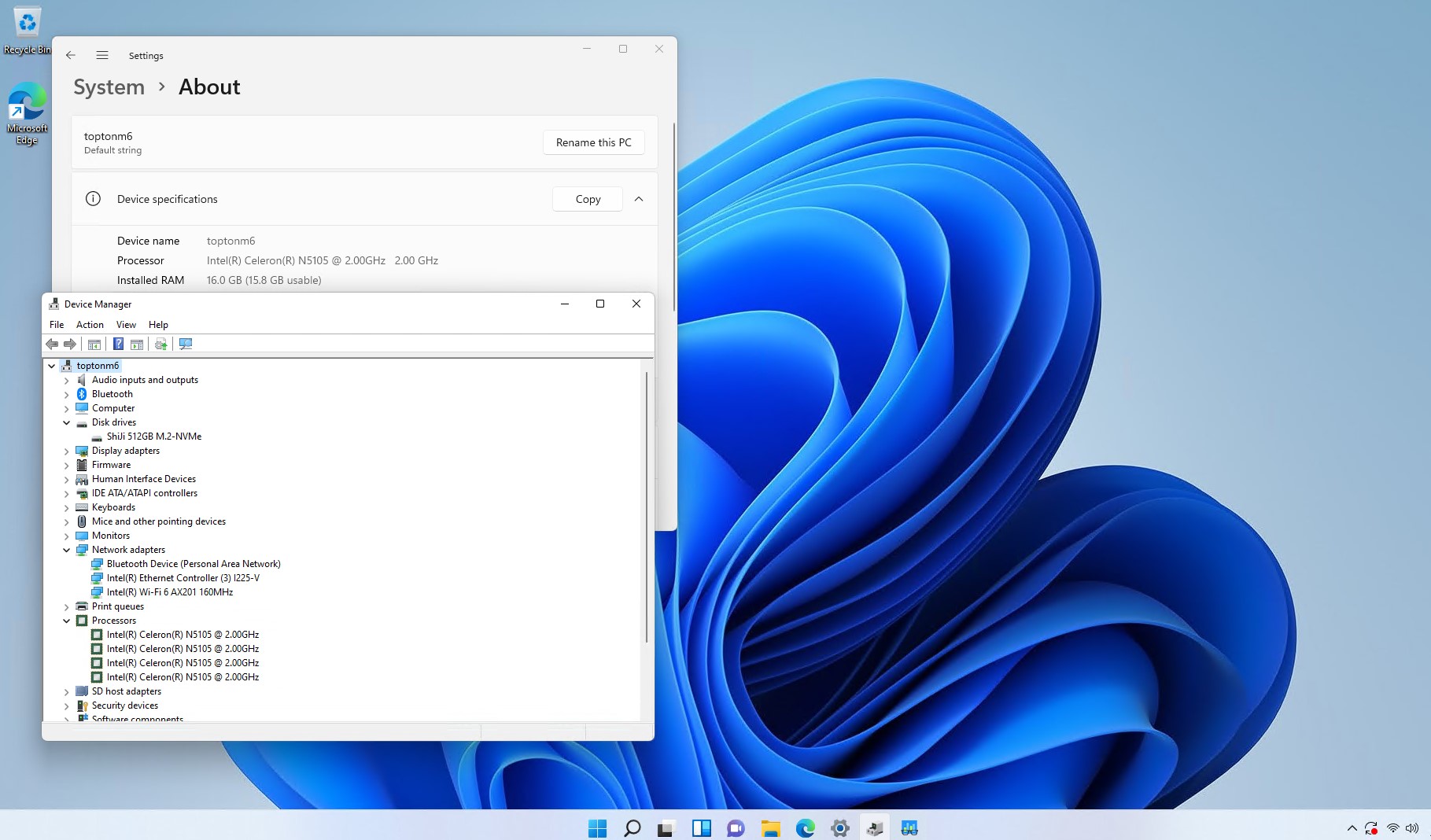This screenshot has width=1431, height=840.
Task: Open Device Manager Help toolbar icon
Action: [118, 344]
